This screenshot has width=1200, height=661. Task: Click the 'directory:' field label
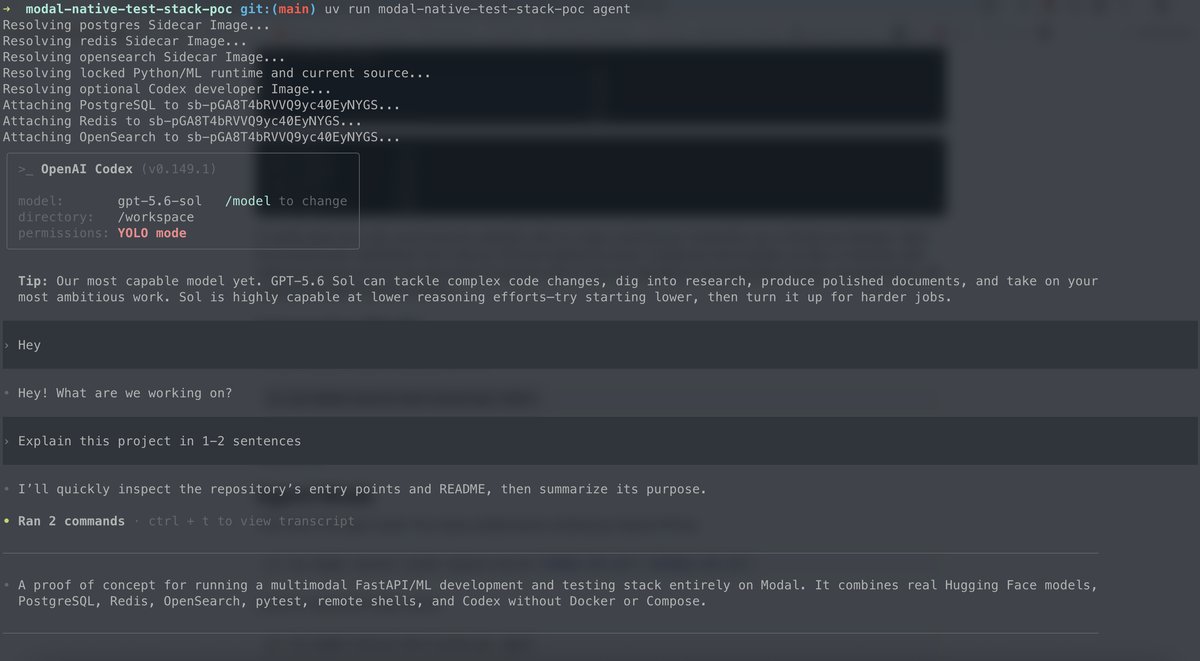click(x=56, y=217)
